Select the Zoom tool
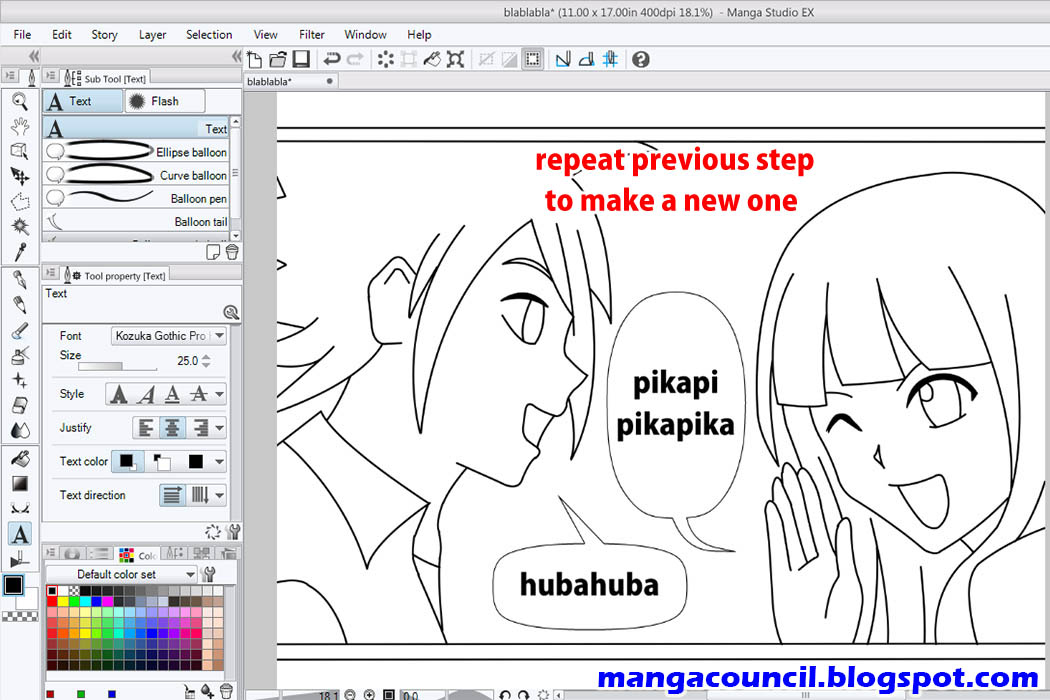 (x=20, y=99)
